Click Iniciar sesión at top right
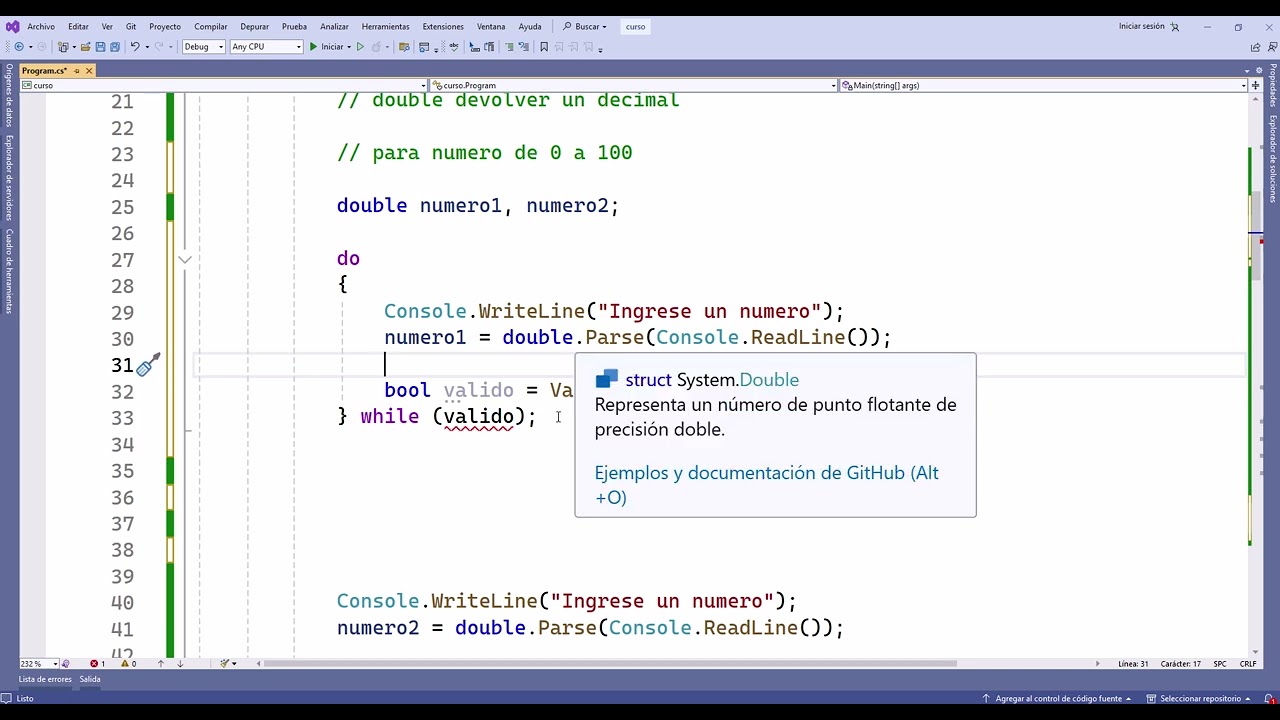The width and height of the screenshot is (1280, 720). click(x=1141, y=27)
